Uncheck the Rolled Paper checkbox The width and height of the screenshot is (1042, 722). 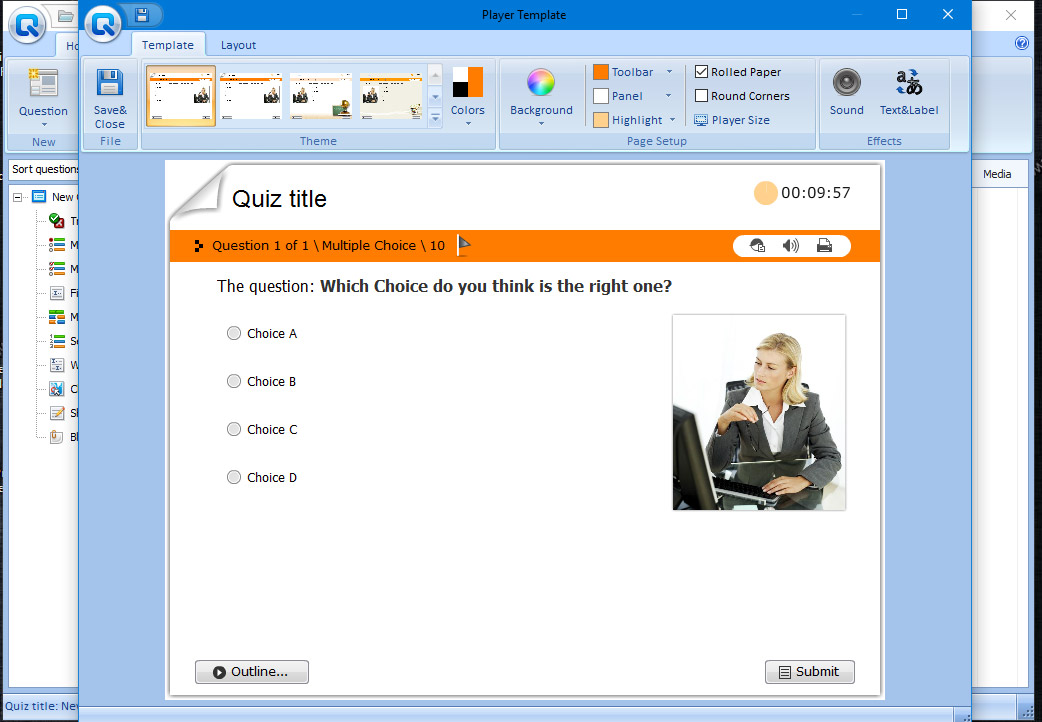point(701,72)
